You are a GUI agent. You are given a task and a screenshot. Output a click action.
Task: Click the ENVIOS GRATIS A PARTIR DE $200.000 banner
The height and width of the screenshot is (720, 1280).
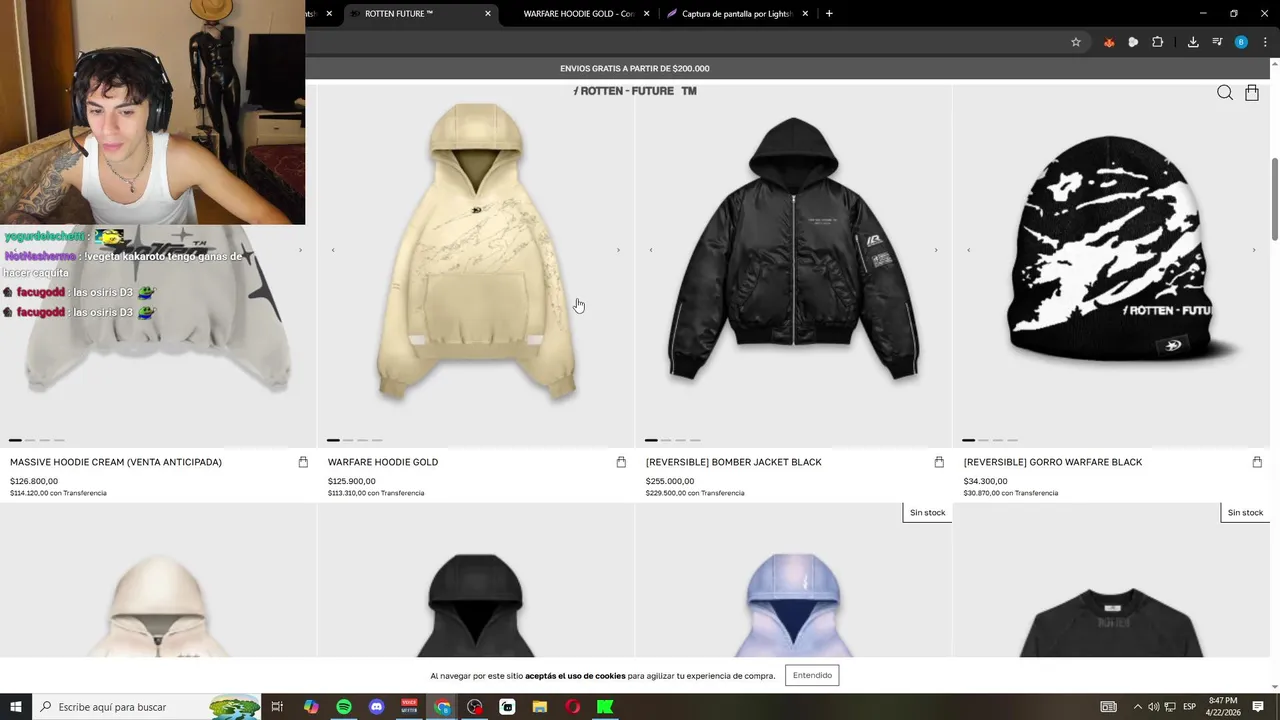coord(635,69)
